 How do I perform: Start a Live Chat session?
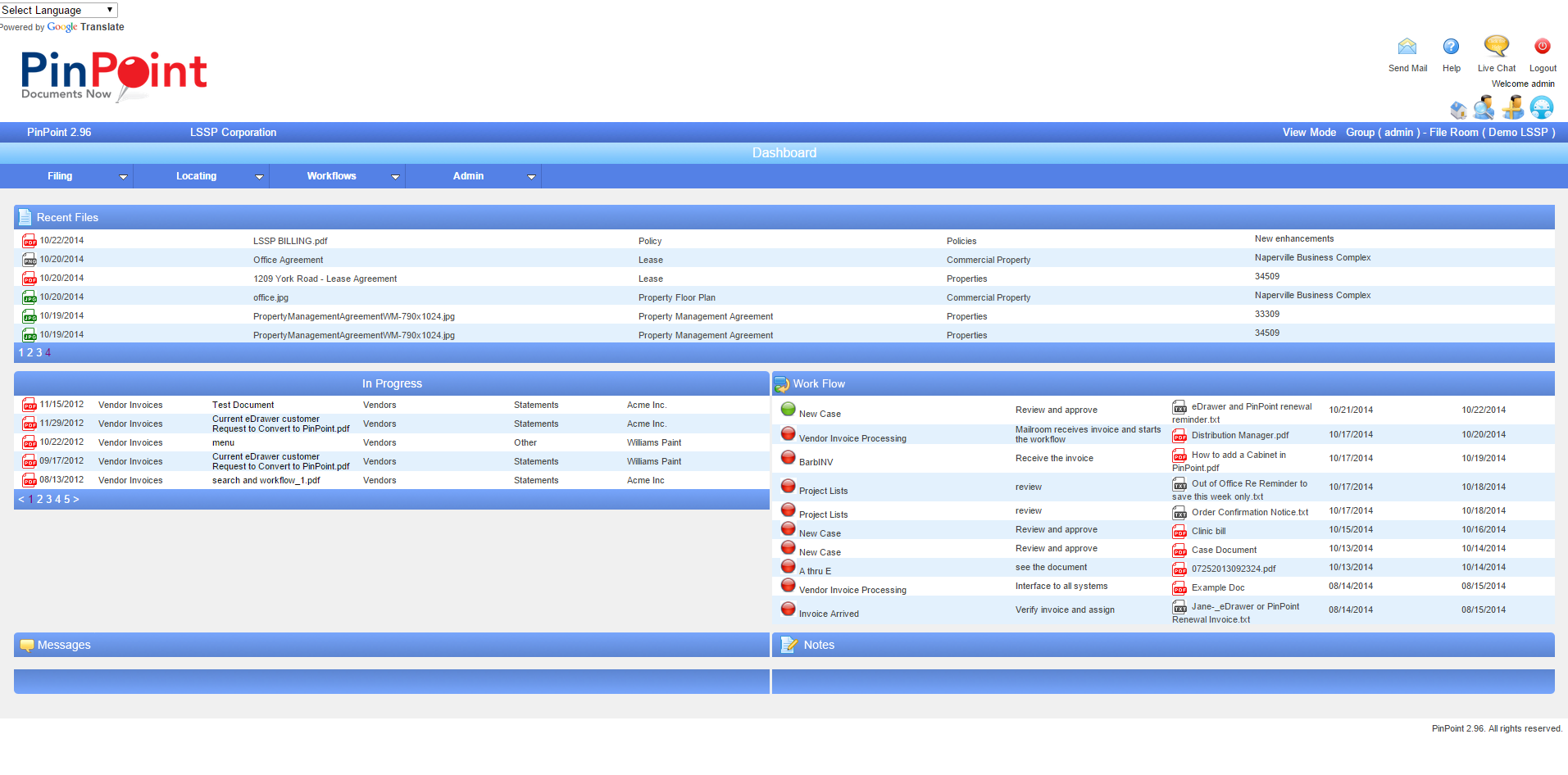[x=1496, y=47]
